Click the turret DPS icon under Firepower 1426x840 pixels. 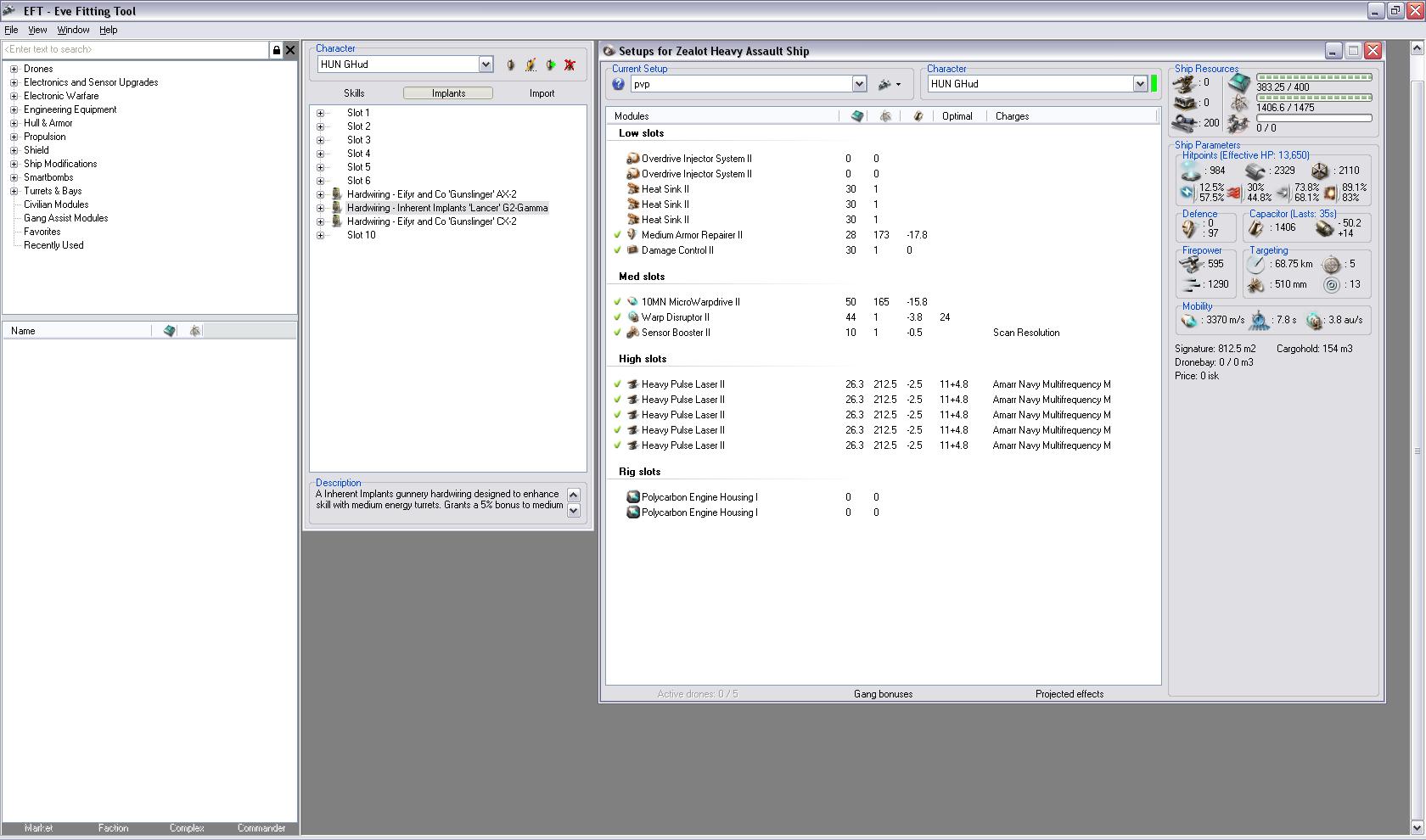pos(1191,265)
